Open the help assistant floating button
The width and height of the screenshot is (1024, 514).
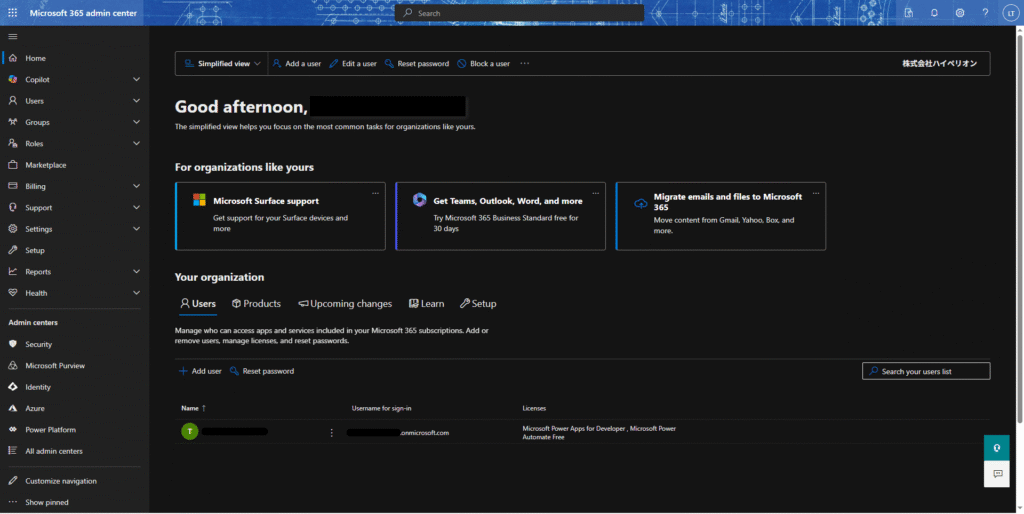996,448
